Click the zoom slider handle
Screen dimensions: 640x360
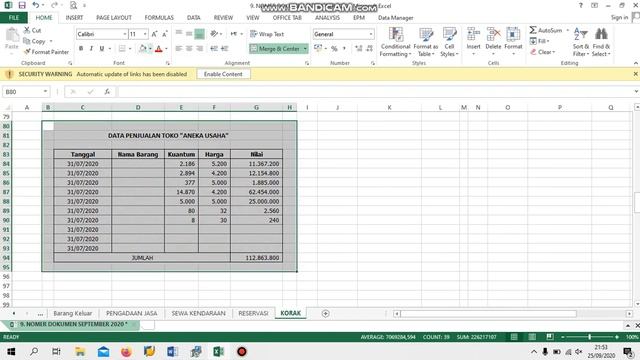589,337
